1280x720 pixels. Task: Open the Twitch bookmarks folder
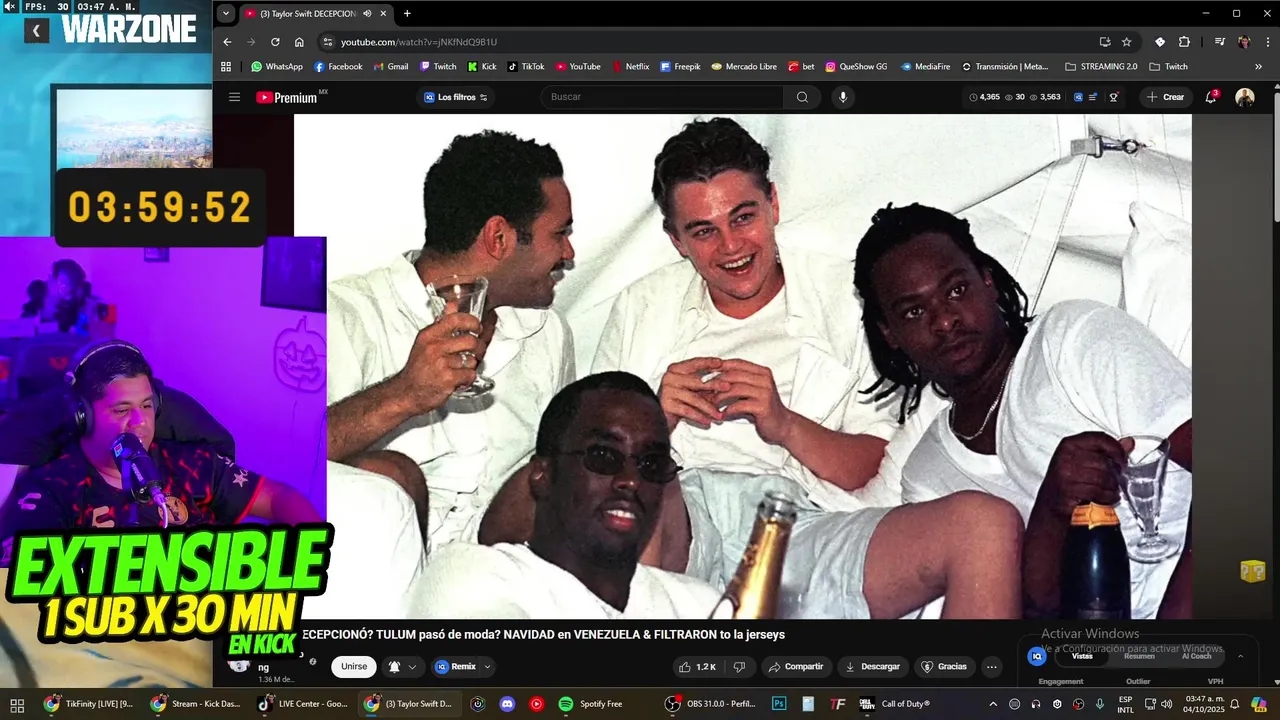(x=1168, y=67)
